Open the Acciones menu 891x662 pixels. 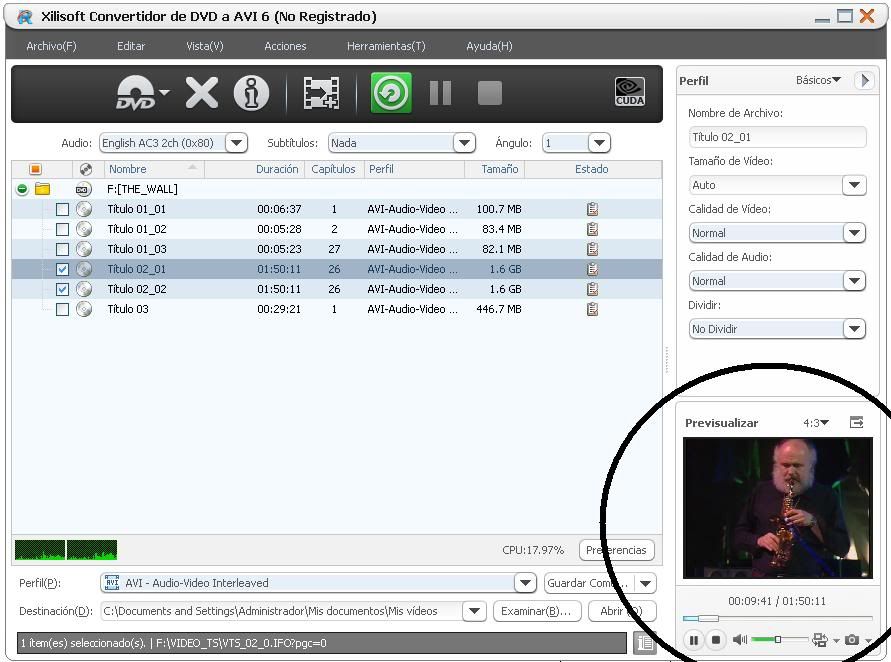click(285, 46)
